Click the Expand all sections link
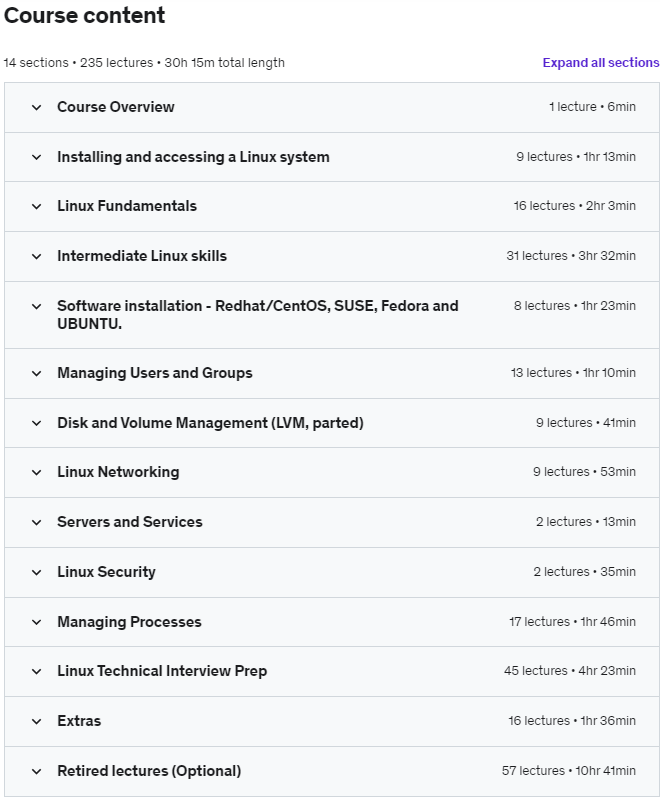 coord(601,62)
